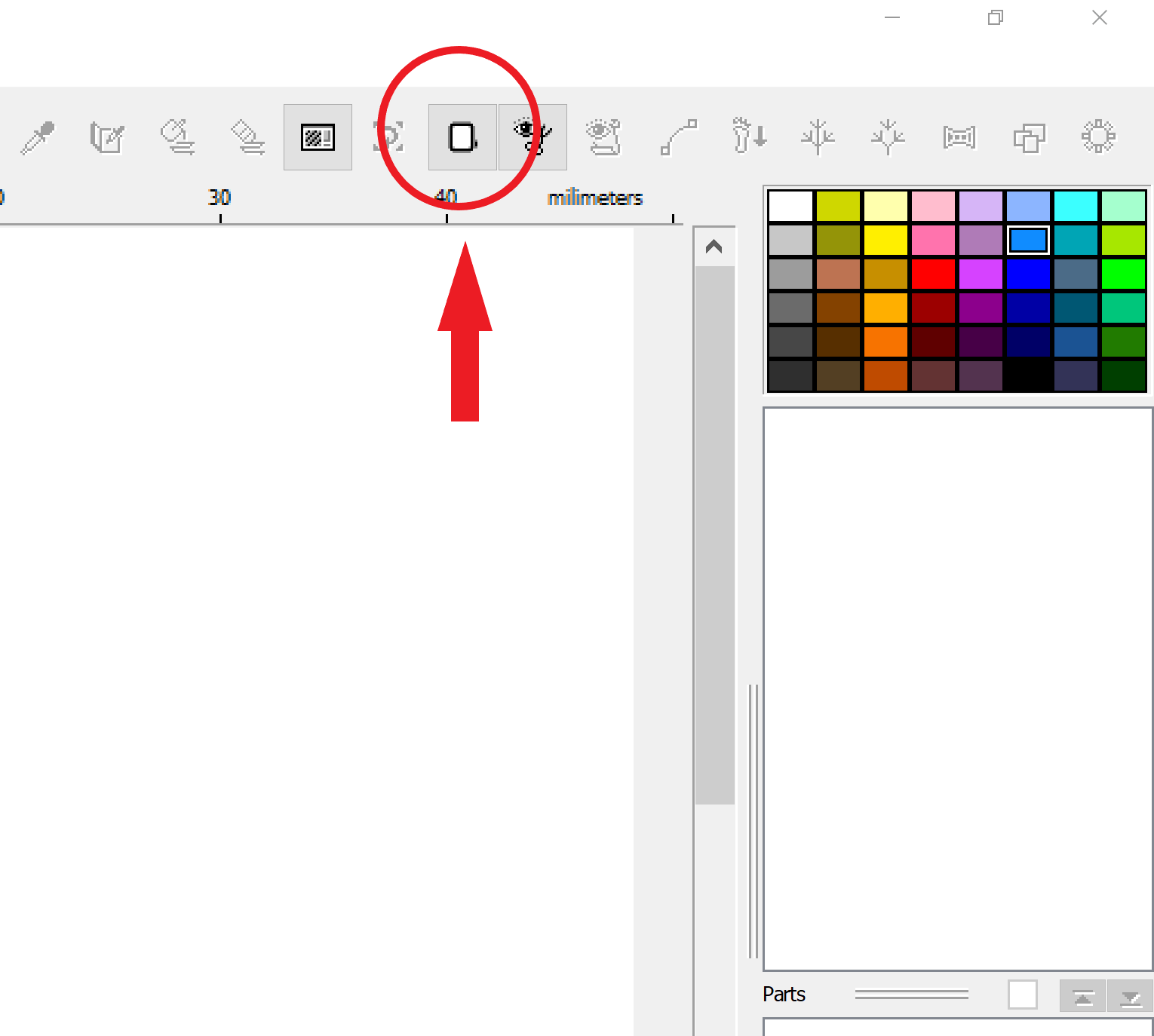Activate the circled hoop tool
Image resolution: width=1154 pixels, height=1036 pixels.
point(462,136)
